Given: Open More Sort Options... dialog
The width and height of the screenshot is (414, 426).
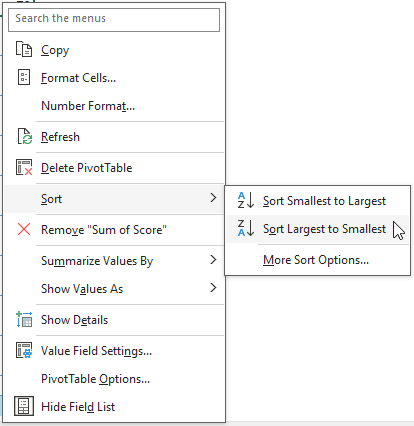Looking at the screenshot, I should tap(317, 260).
